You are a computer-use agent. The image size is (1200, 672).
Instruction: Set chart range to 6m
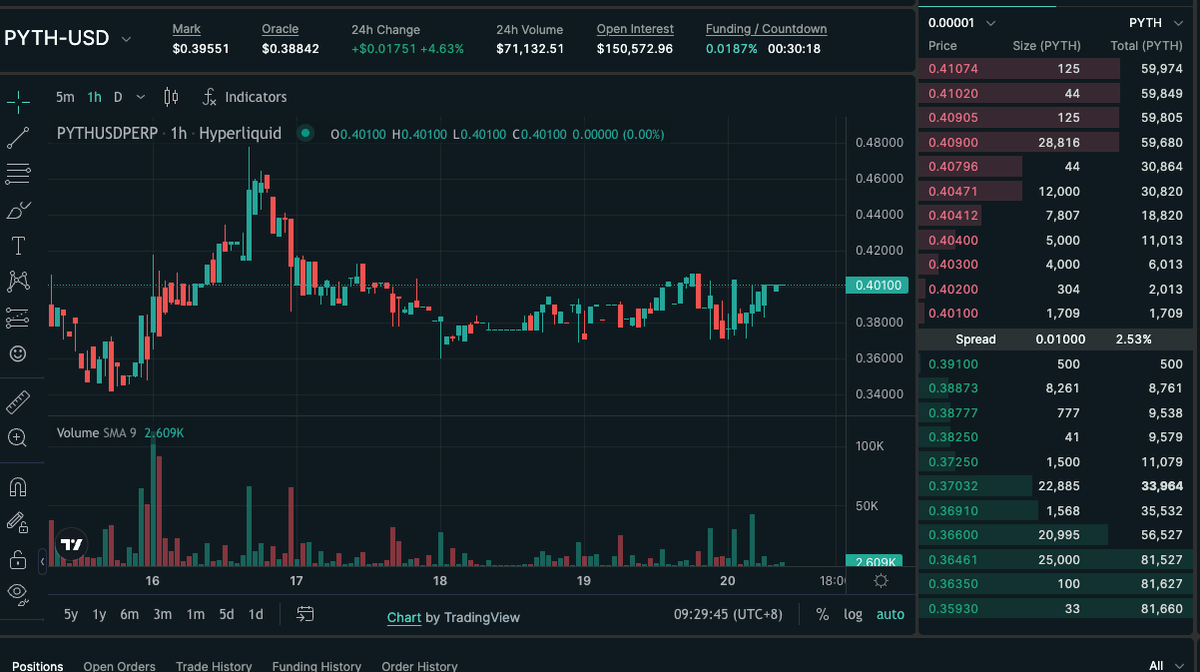tap(129, 615)
